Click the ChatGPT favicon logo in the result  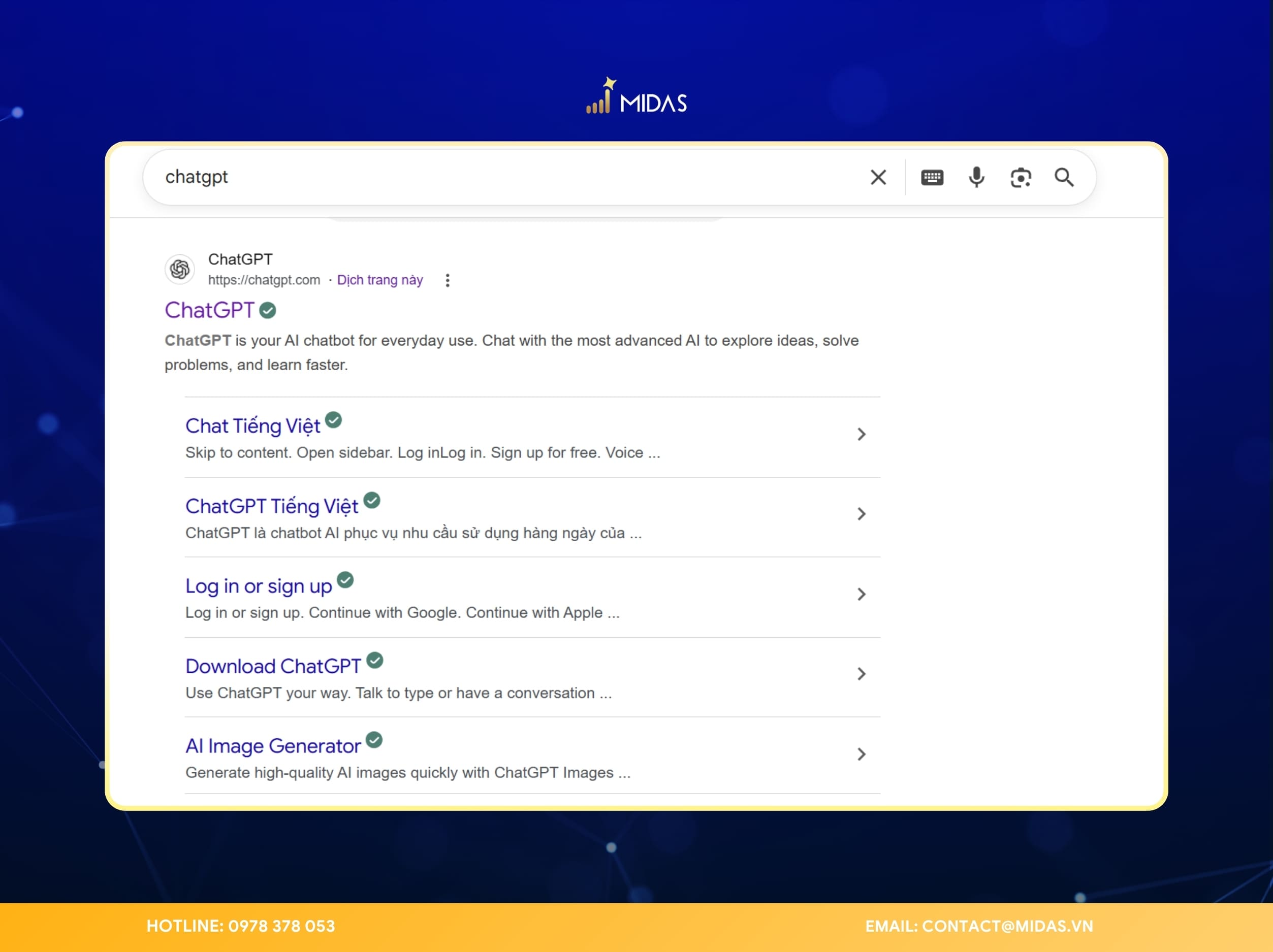click(179, 269)
